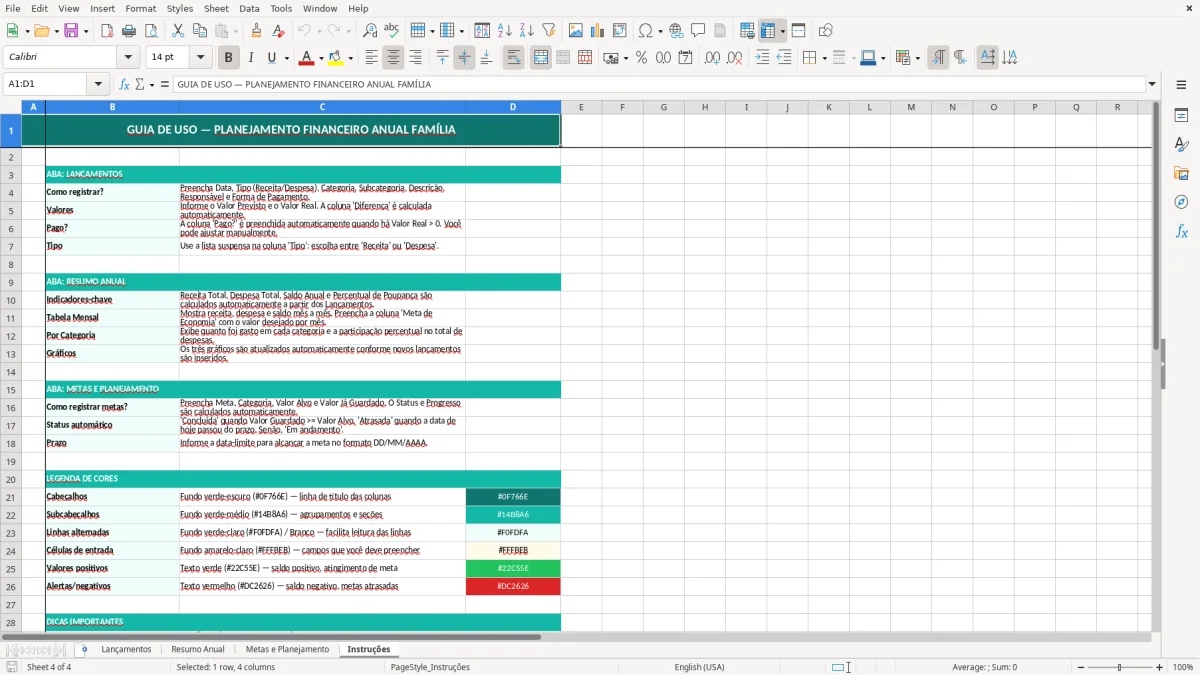Click the AutoFilter funnel icon
1200x675 pixels.
pyautogui.click(x=549, y=31)
